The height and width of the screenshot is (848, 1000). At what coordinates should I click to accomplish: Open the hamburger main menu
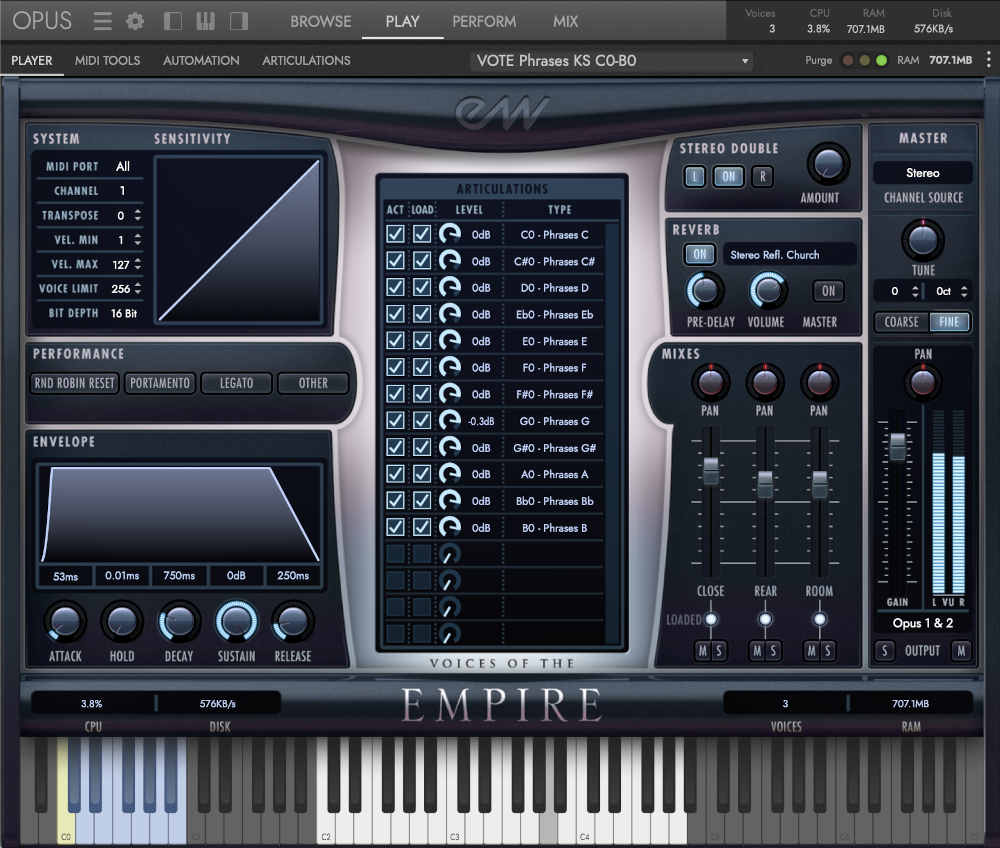point(102,21)
